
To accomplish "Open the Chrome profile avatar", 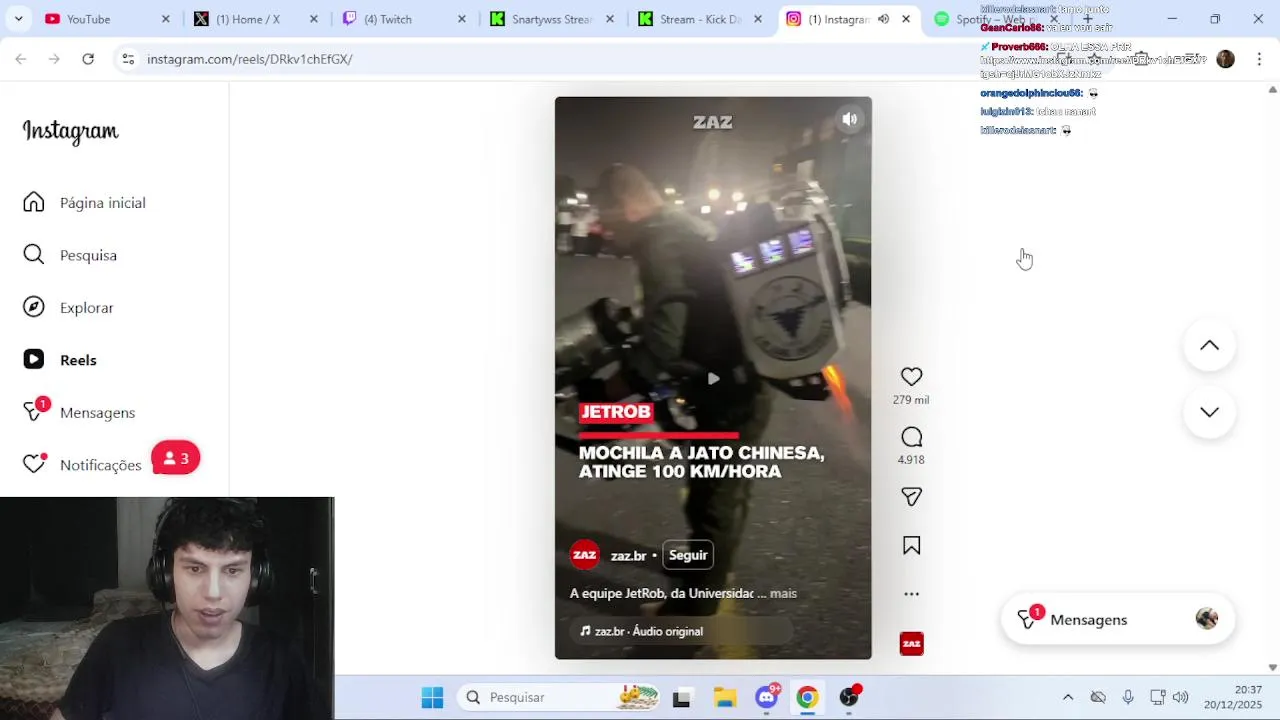I will [x=1225, y=59].
